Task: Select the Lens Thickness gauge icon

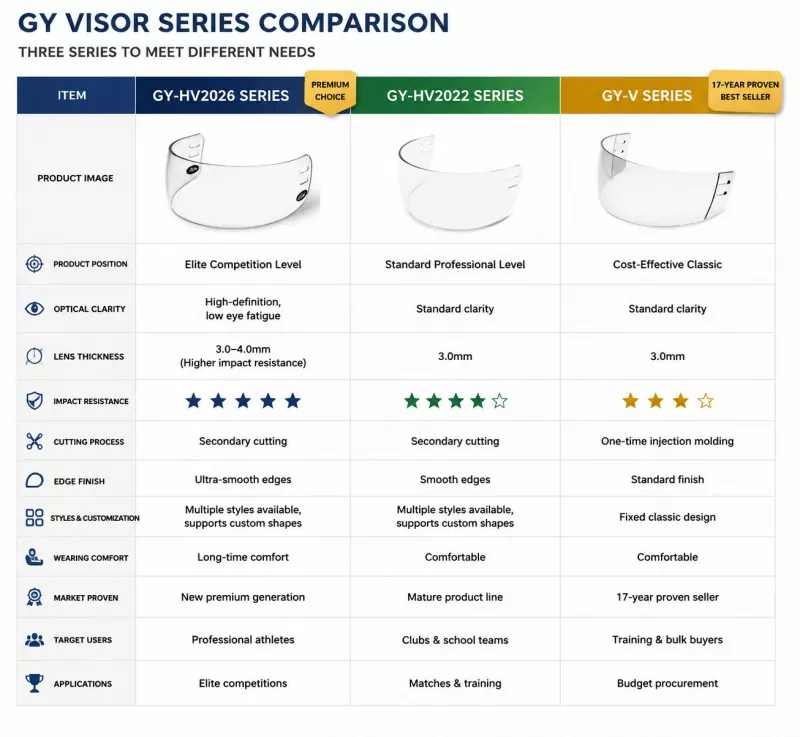Action: coord(34,356)
